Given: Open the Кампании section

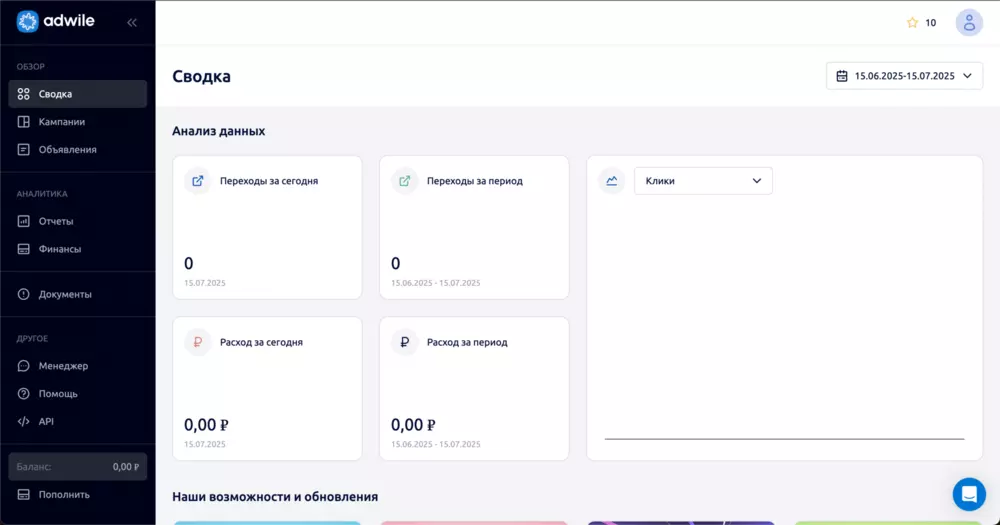Looking at the screenshot, I should click(x=78, y=122).
